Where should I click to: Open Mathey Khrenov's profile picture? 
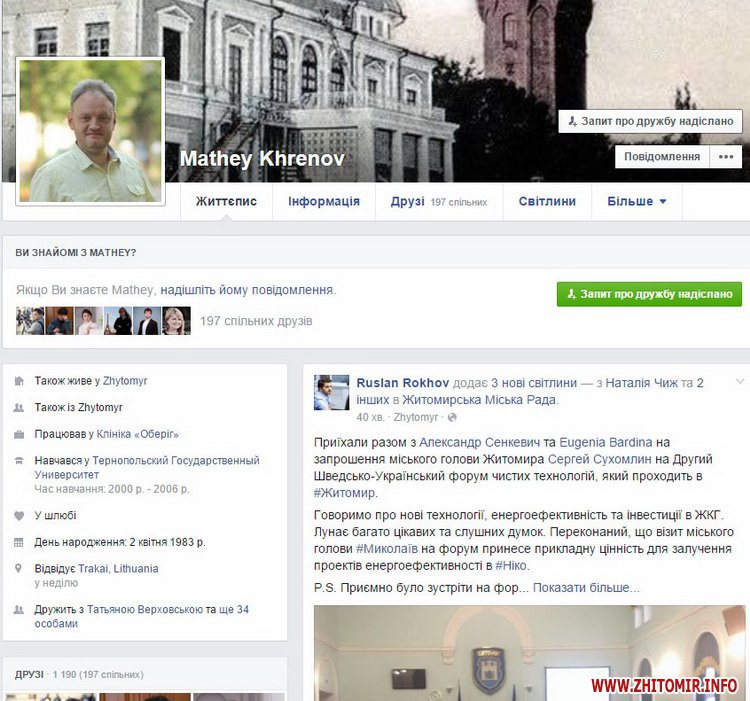coord(90,130)
